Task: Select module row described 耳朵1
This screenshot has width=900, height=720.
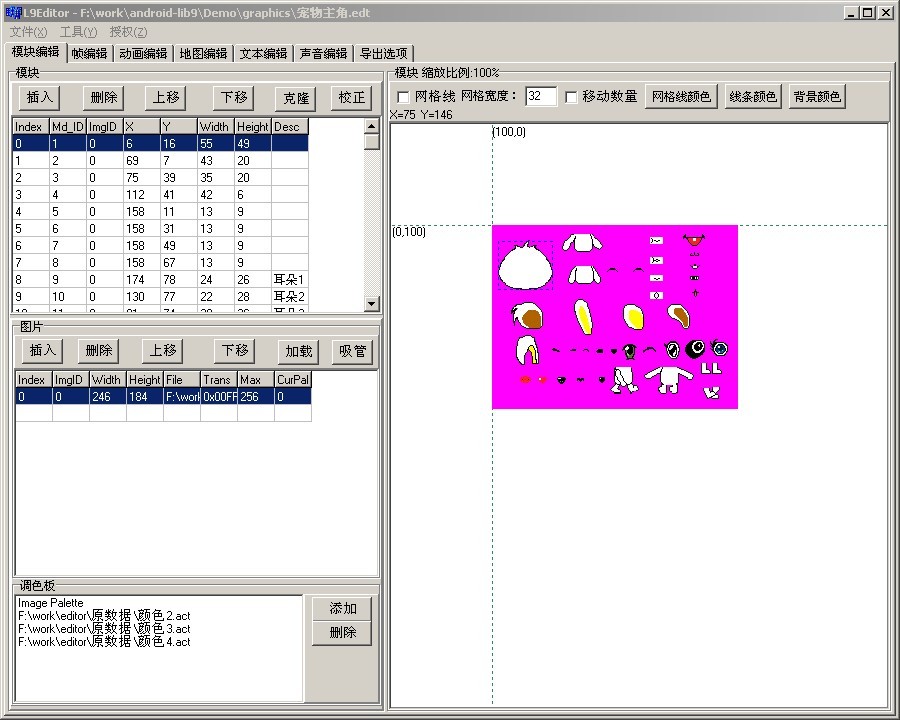Action: pyautogui.click(x=160, y=280)
